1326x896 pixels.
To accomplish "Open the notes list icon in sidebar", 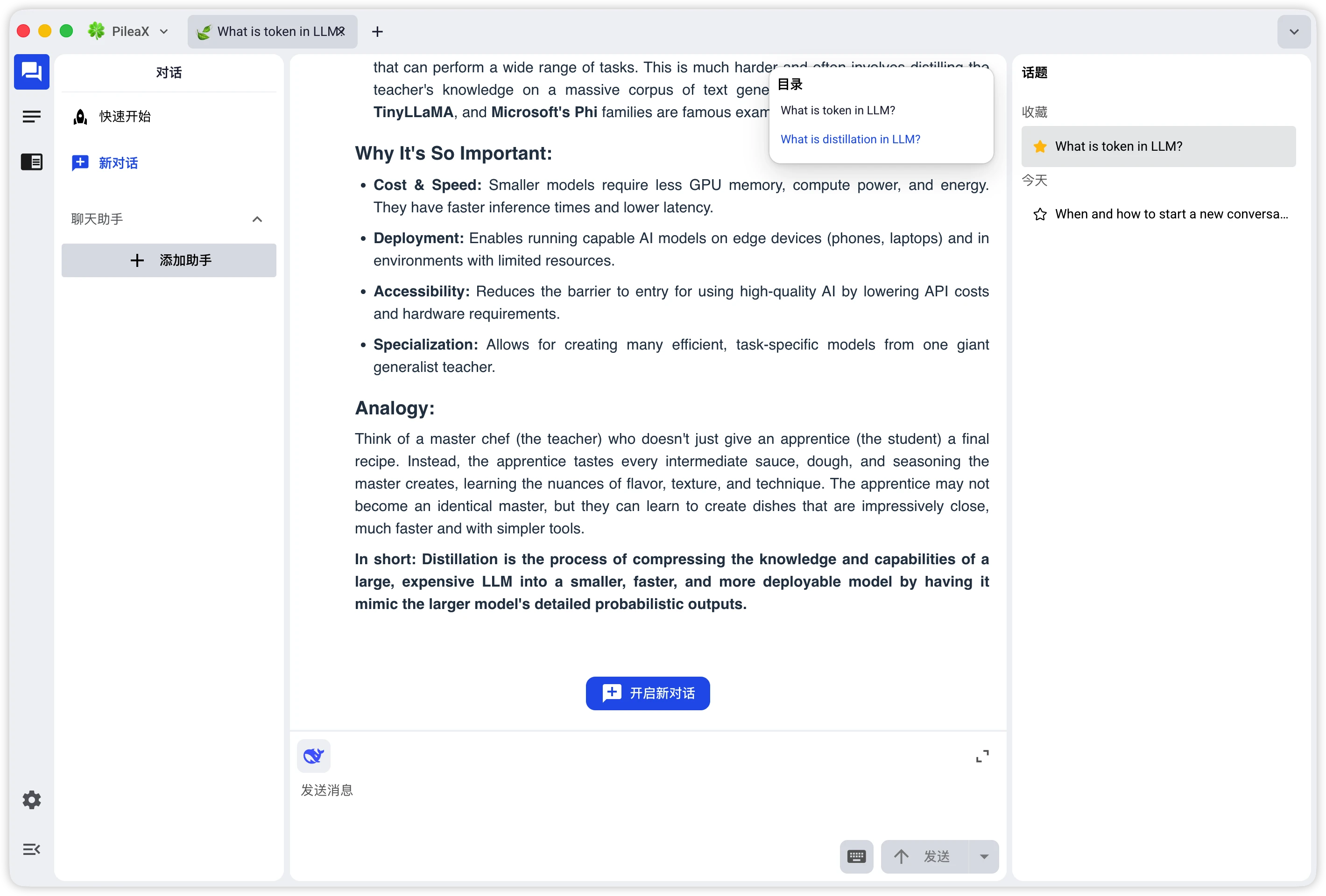I will [x=31, y=117].
